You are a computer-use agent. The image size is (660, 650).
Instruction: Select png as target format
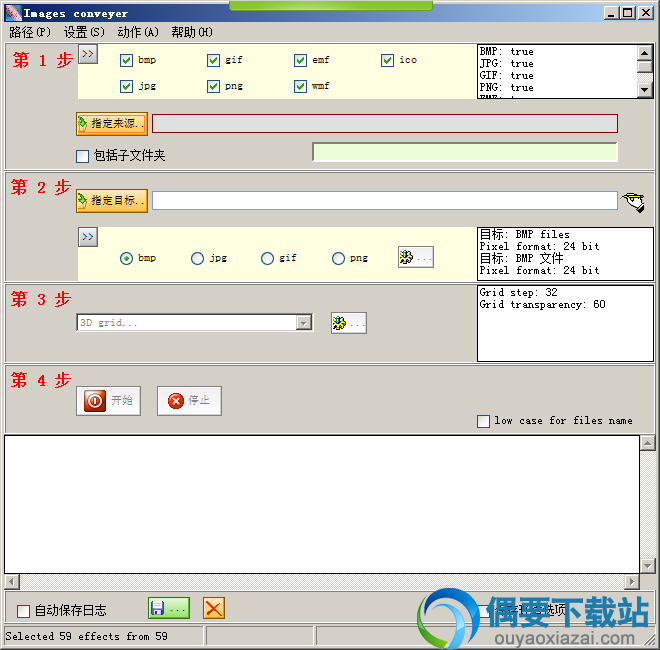(338, 258)
